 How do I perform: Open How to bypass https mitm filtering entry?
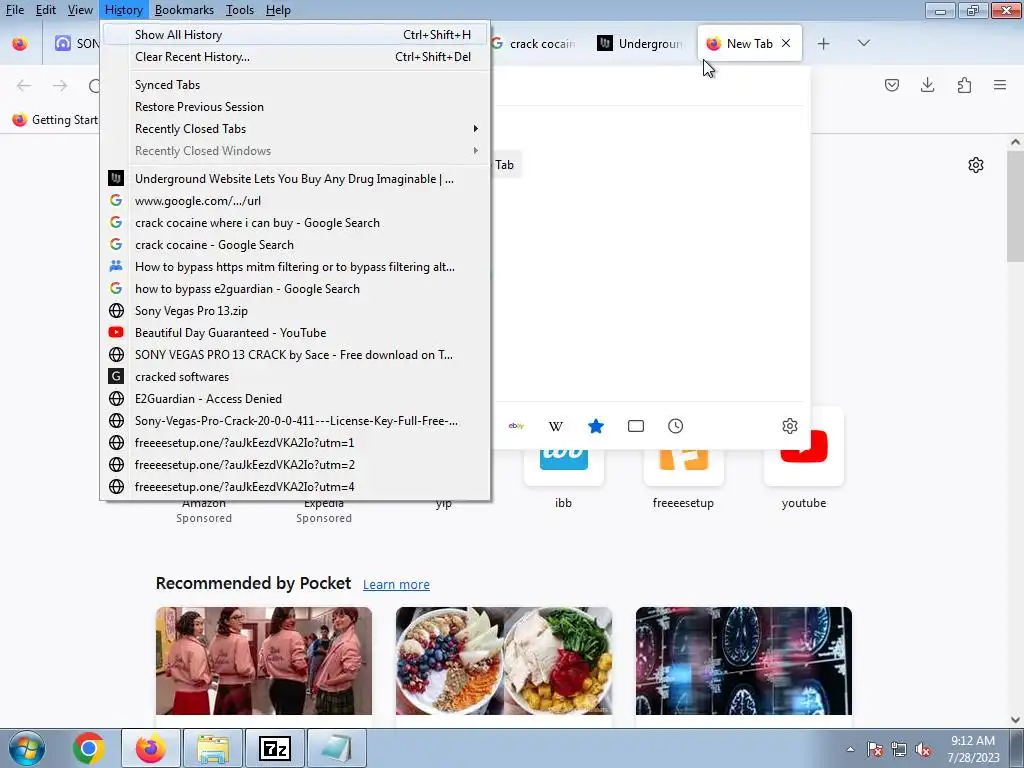coord(295,266)
